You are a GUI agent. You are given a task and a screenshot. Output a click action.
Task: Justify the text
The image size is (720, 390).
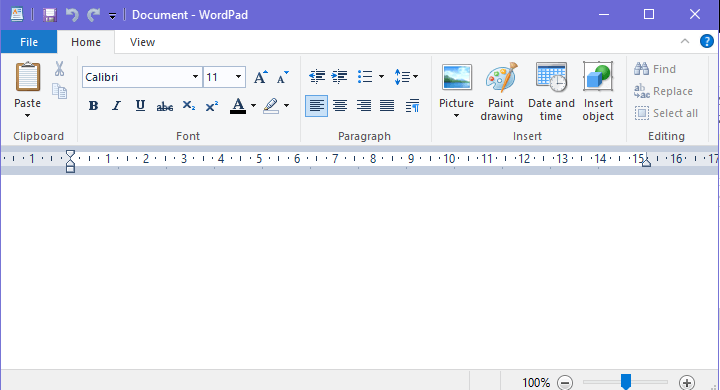tap(387, 106)
